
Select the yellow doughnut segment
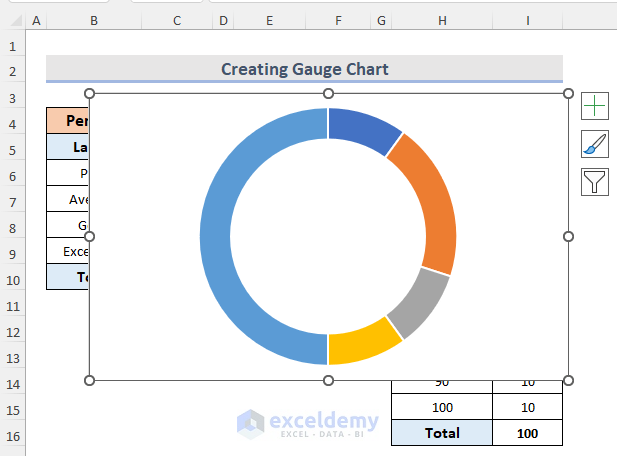pos(360,344)
